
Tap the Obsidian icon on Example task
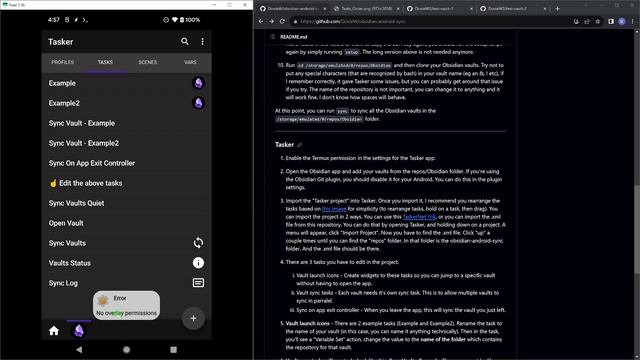[x=198, y=83]
